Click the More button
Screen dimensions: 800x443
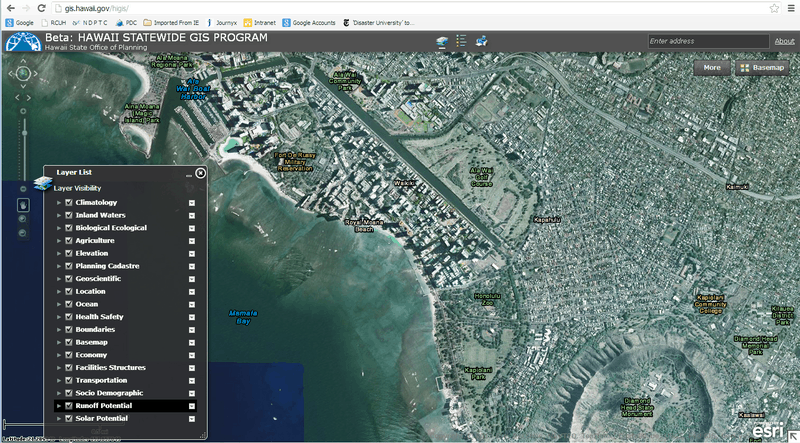tap(711, 68)
